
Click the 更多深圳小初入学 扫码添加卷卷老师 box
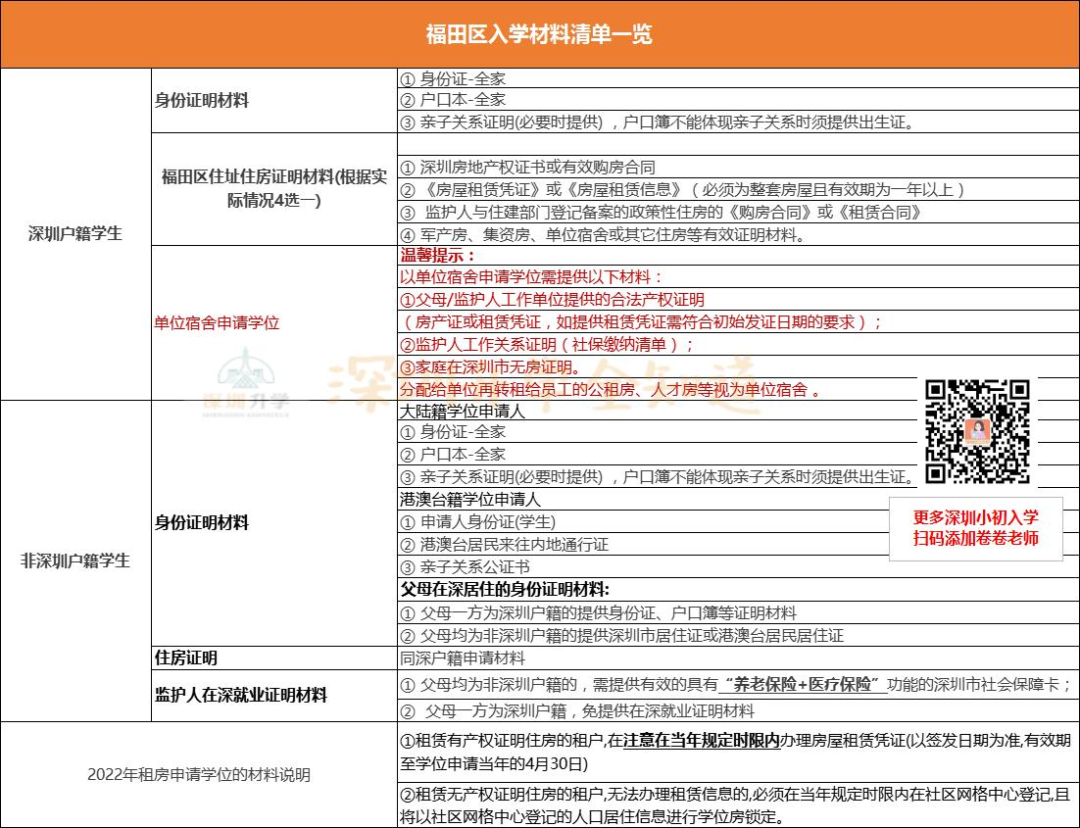[976, 528]
